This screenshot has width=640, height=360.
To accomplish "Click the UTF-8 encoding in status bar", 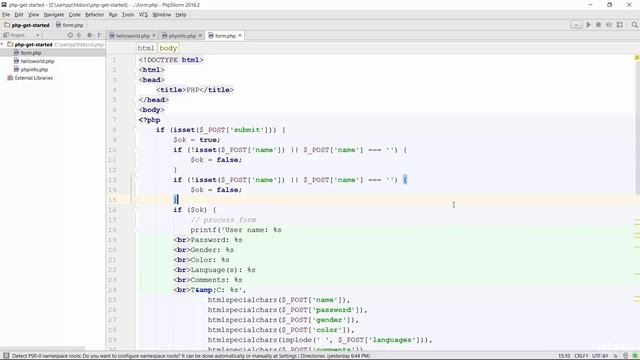I will tap(600, 356).
